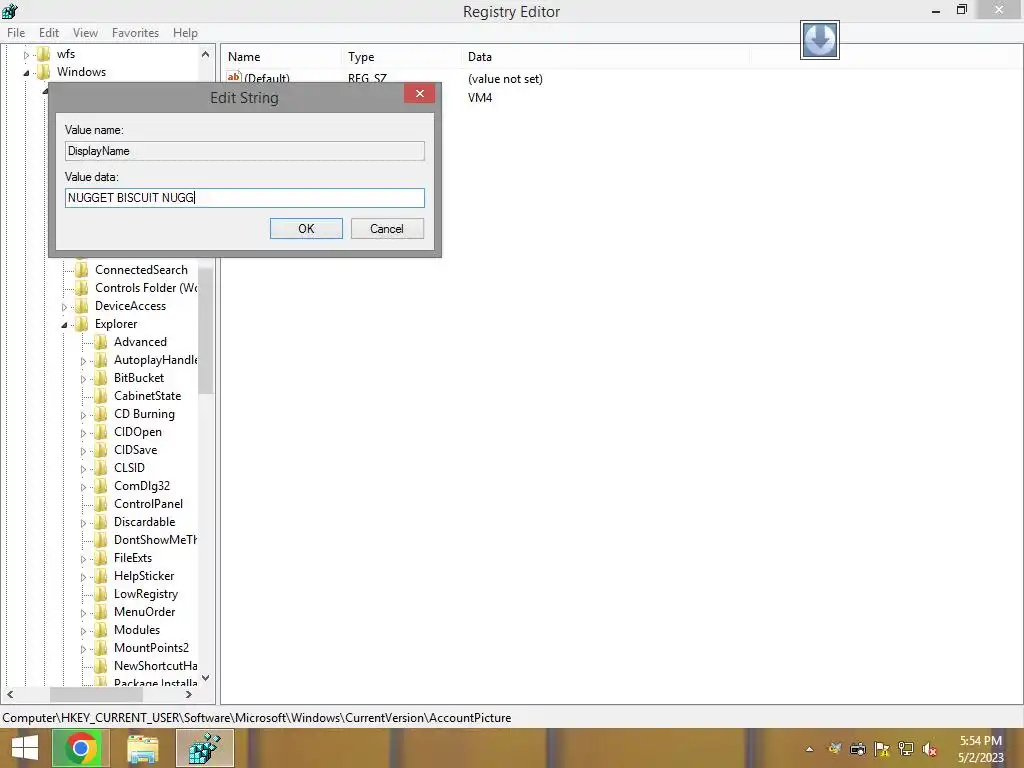
Task: Select the Windows folder icon
Action: [x=44, y=72]
